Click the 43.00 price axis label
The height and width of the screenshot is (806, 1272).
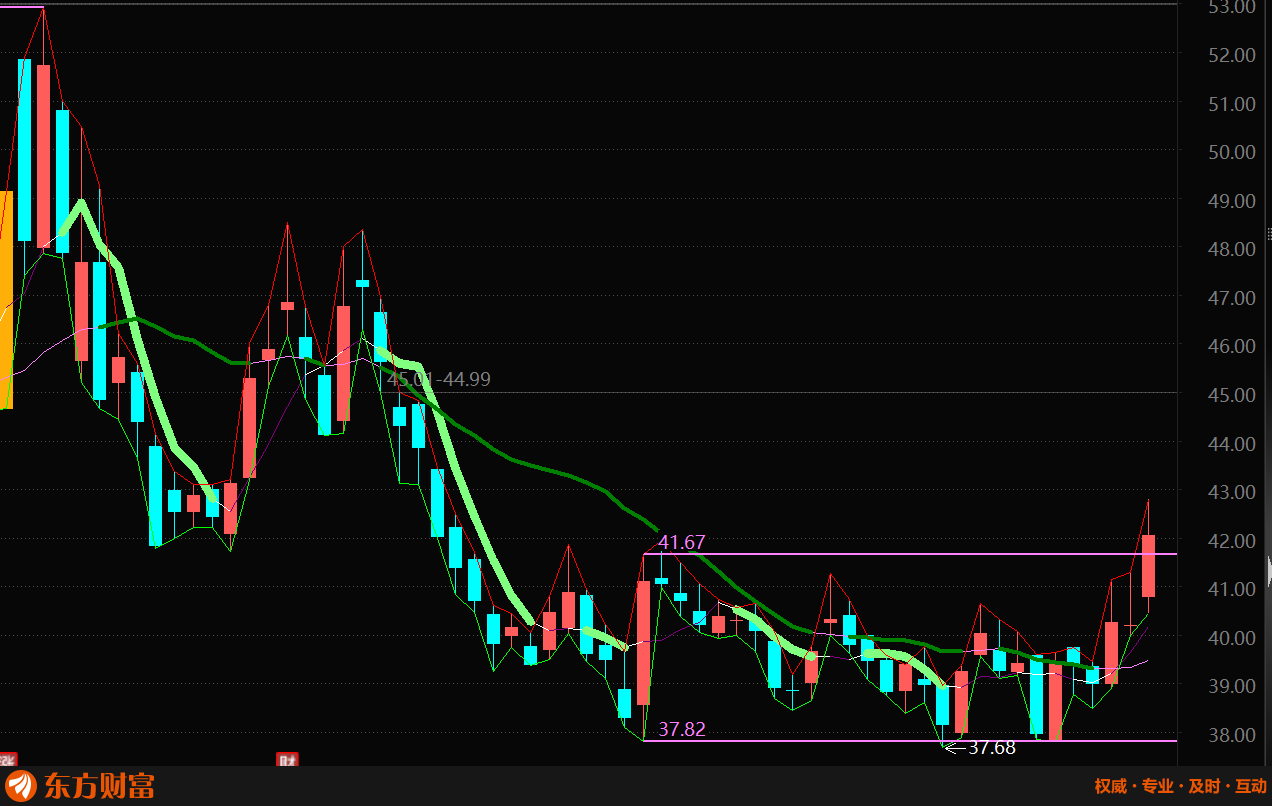[1232, 492]
